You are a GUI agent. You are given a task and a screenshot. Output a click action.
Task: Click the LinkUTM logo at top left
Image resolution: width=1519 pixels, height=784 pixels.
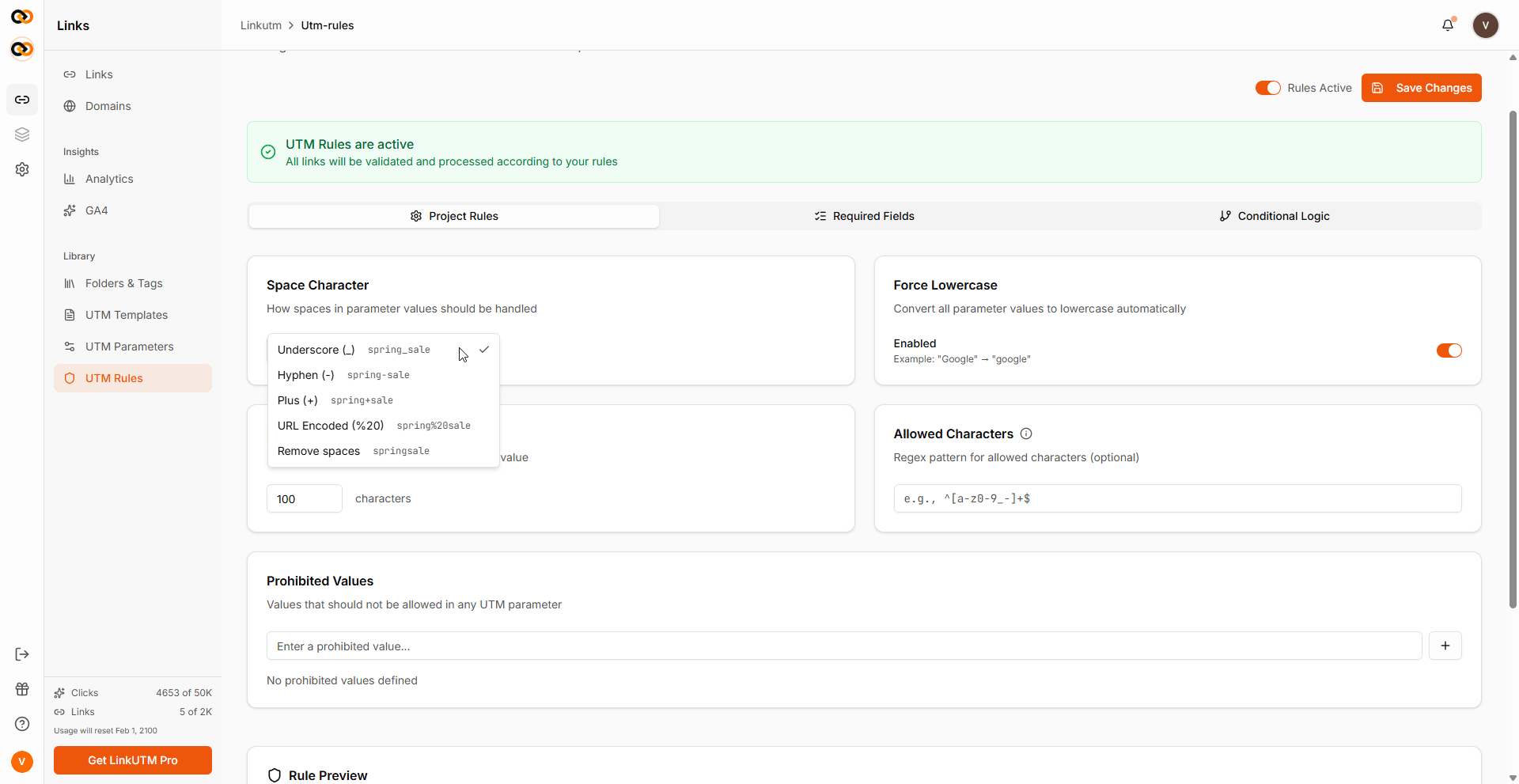(22, 16)
